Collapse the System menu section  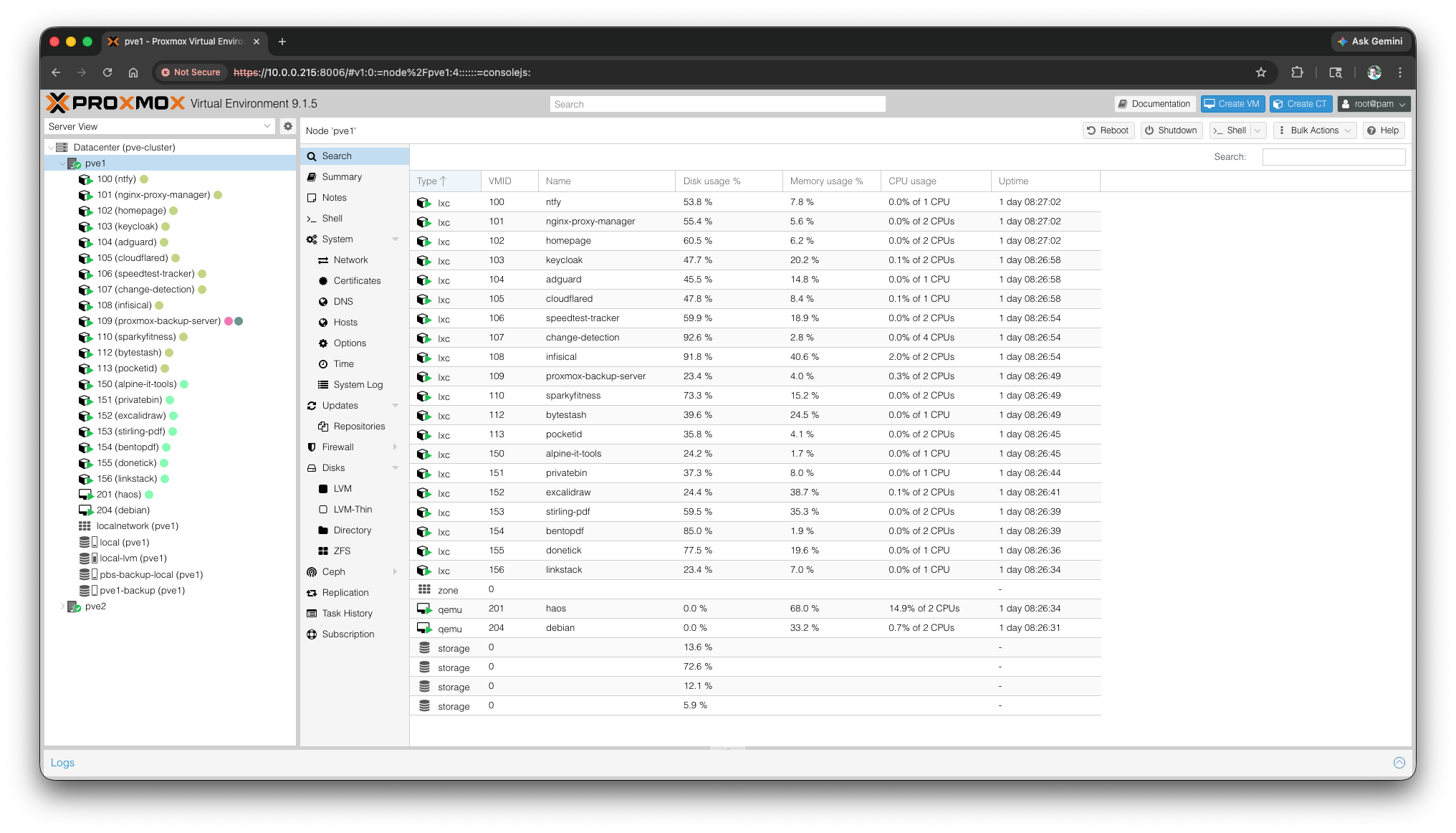click(396, 239)
